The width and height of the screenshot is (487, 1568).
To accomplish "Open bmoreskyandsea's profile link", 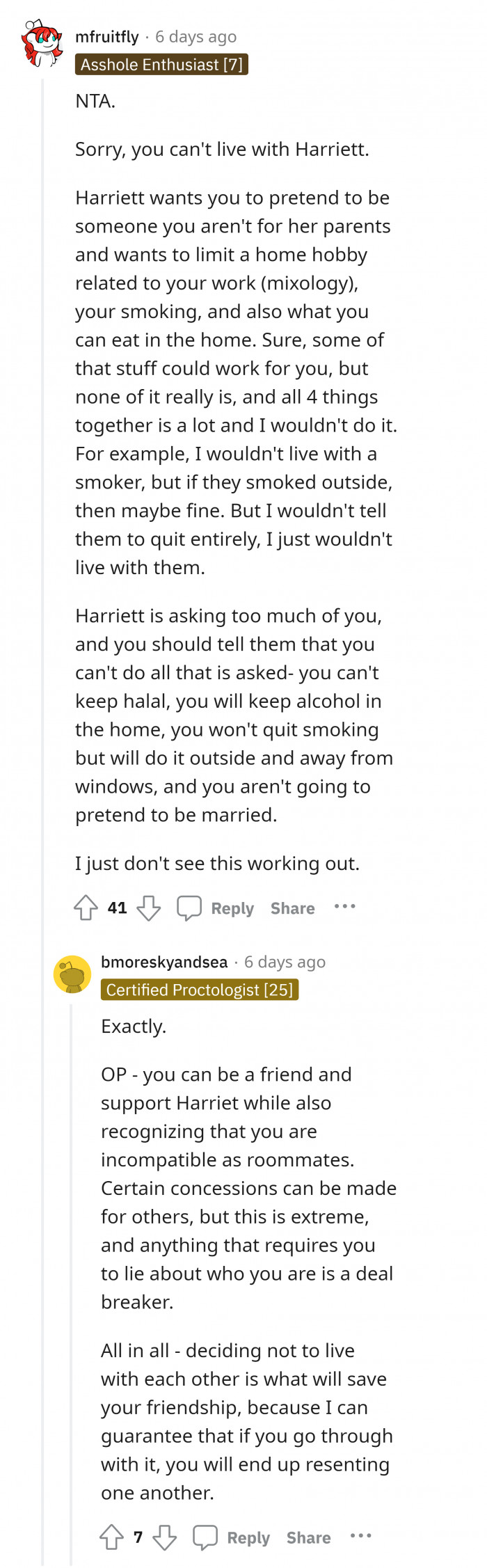I will [x=164, y=961].
